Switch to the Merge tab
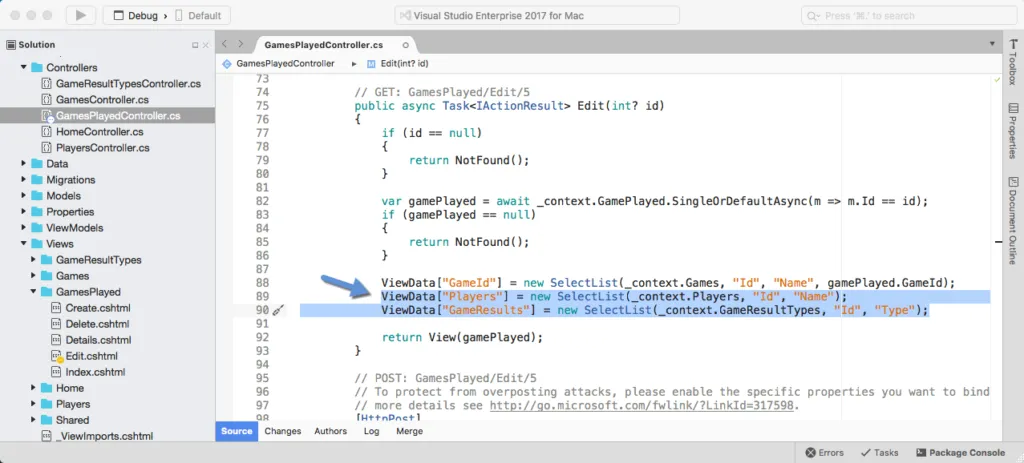The height and width of the screenshot is (463, 1024). point(409,431)
